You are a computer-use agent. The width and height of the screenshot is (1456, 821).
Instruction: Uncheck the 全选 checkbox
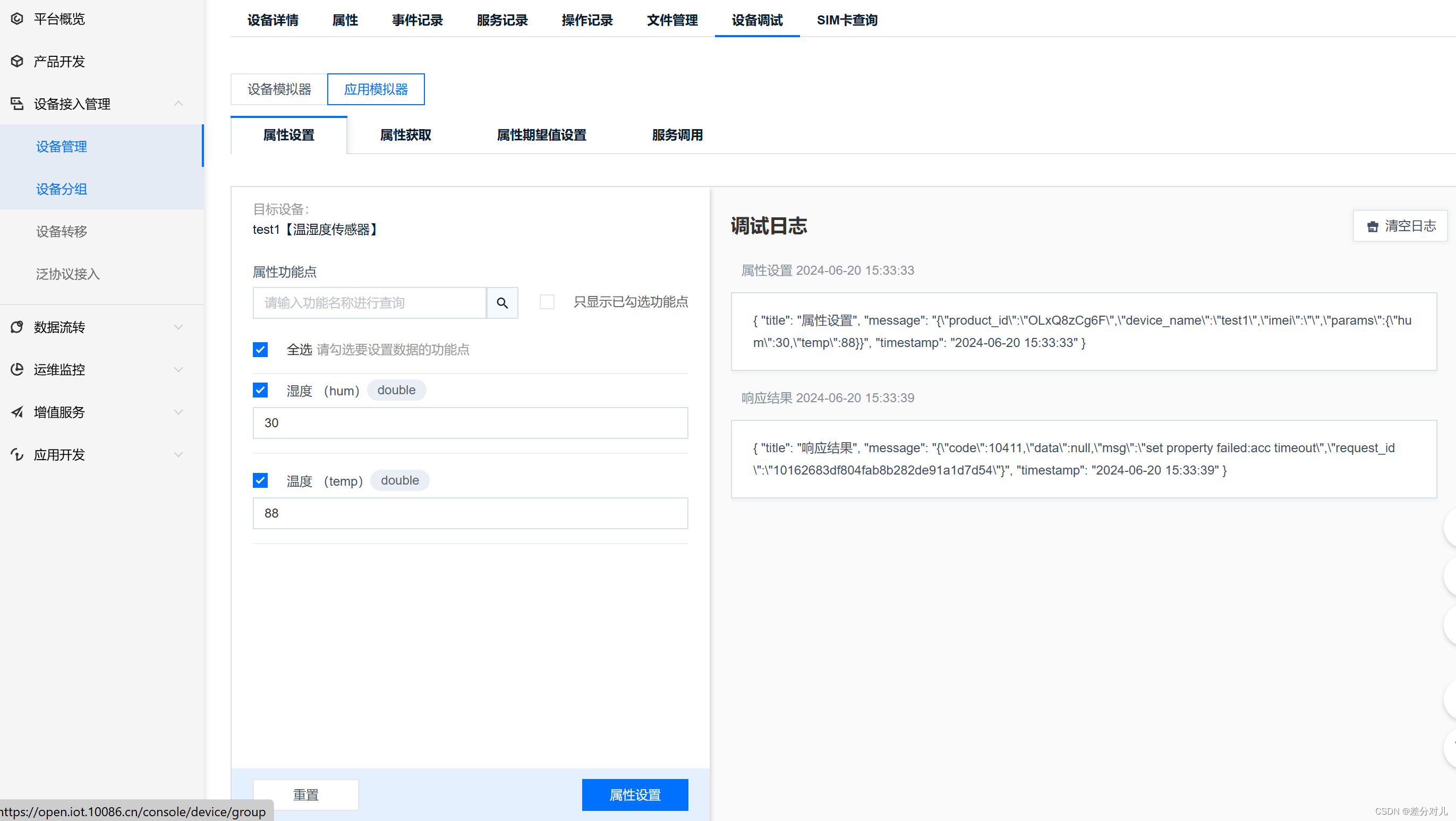point(260,350)
